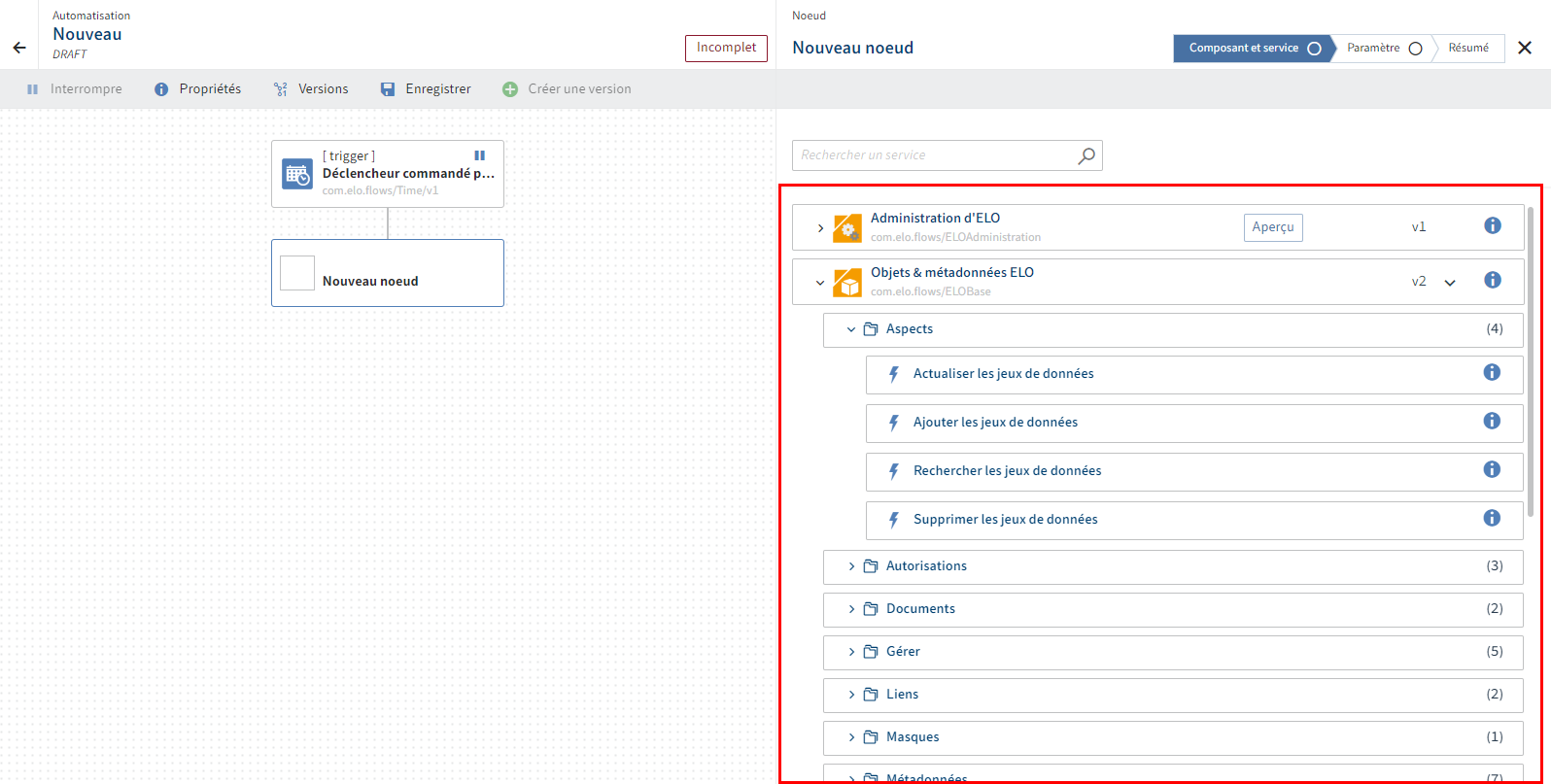Click the empty icon box of Nouveau noeud

[x=297, y=273]
